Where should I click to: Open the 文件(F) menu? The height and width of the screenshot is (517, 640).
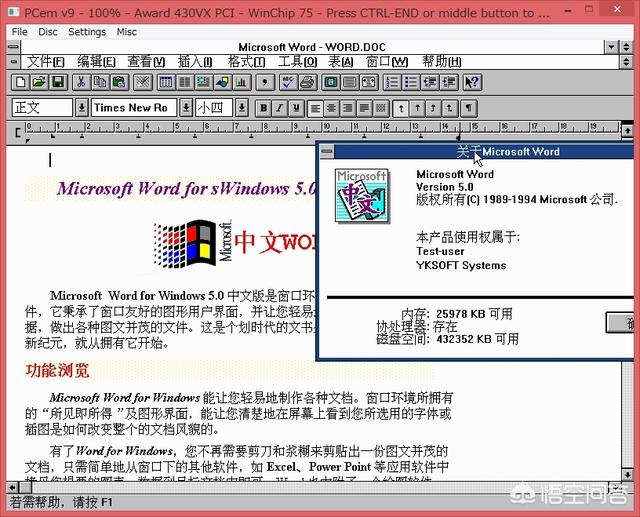tap(45, 62)
